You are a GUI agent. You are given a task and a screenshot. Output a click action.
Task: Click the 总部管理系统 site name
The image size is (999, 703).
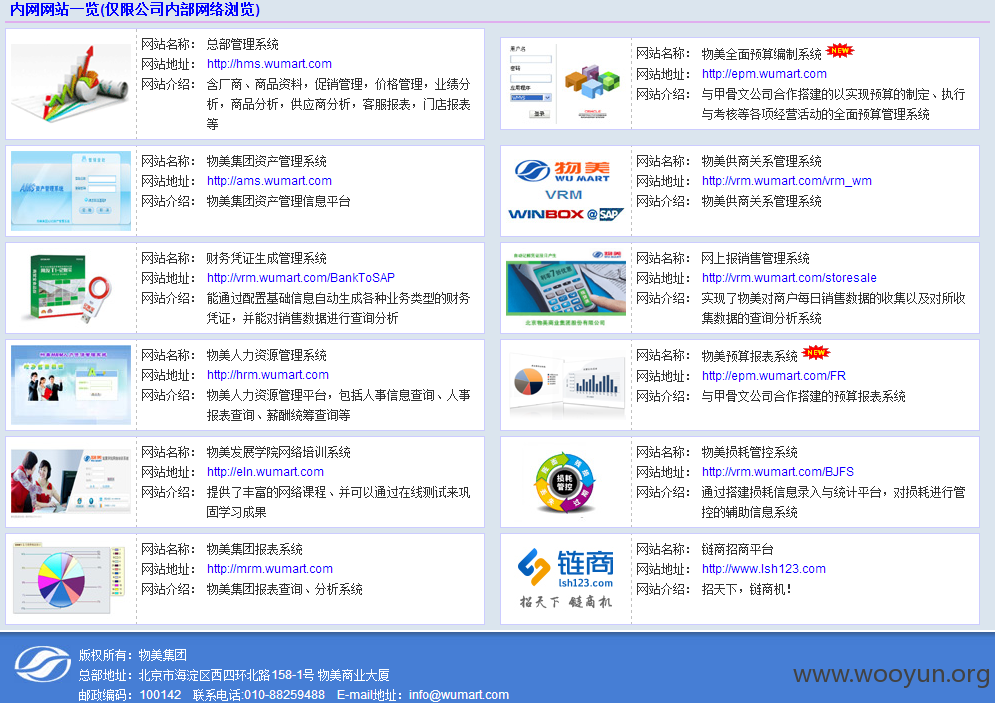point(242,44)
